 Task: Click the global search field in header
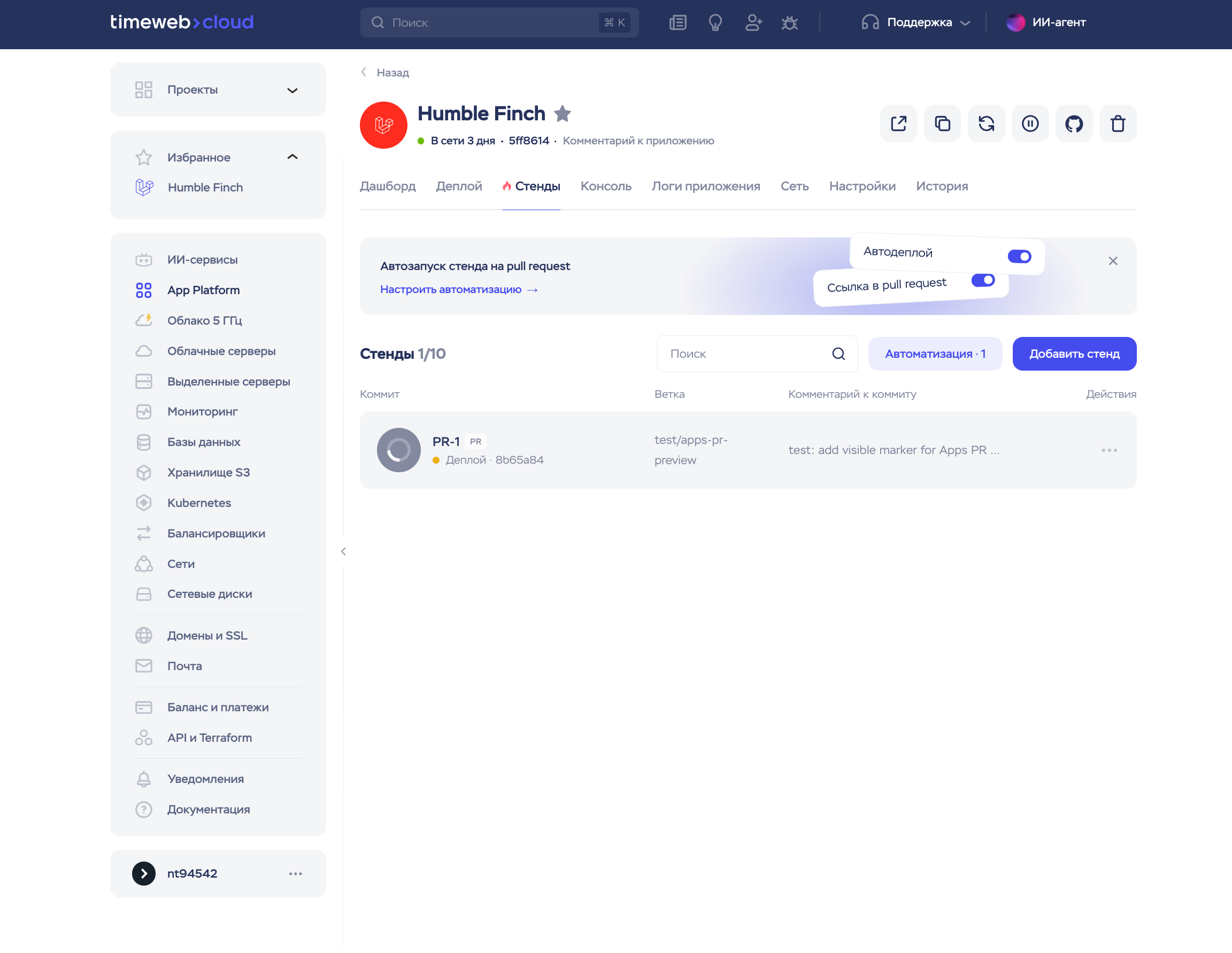coord(499,22)
